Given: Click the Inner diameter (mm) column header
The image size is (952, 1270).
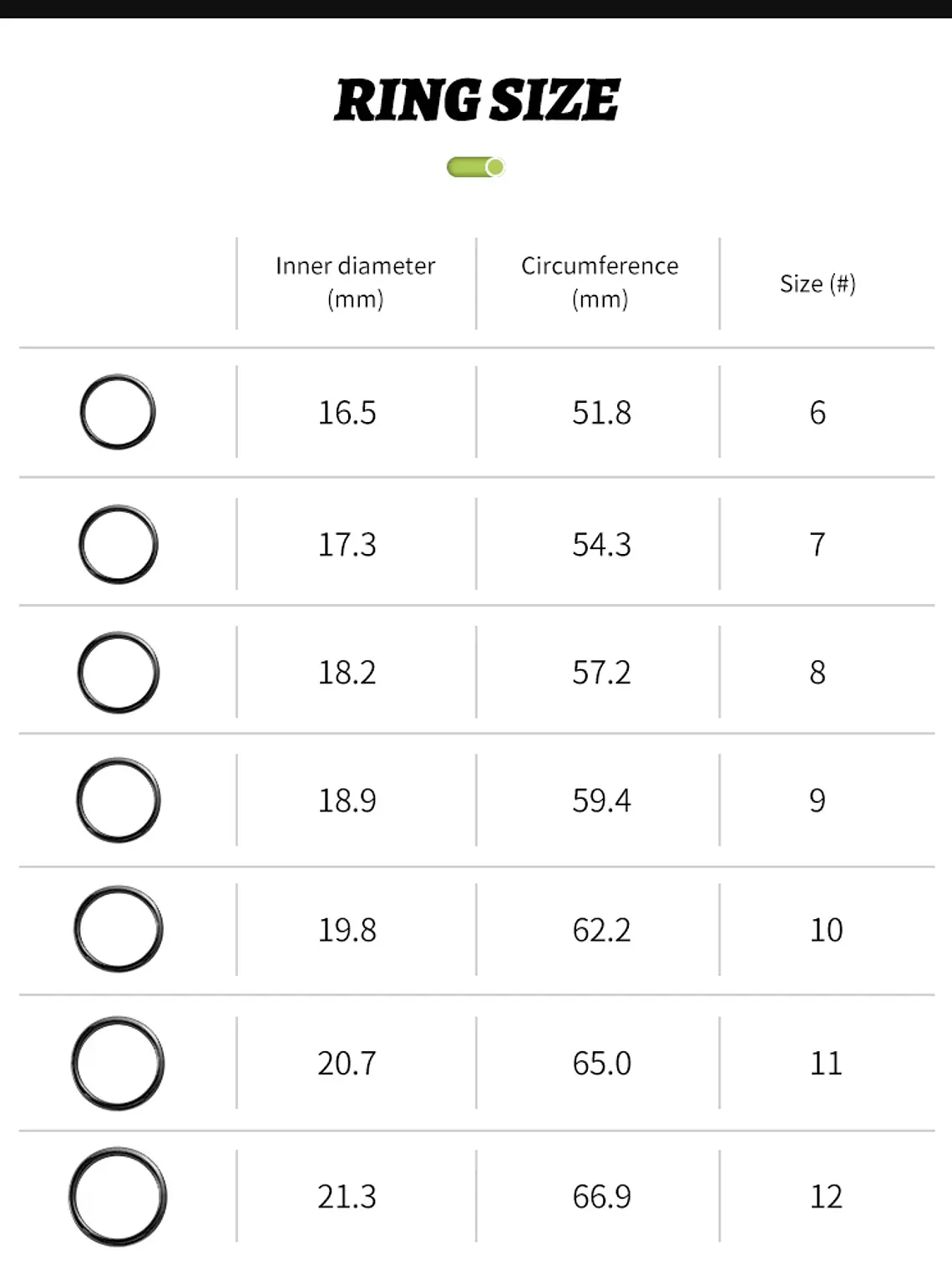Looking at the screenshot, I should (x=356, y=282).
